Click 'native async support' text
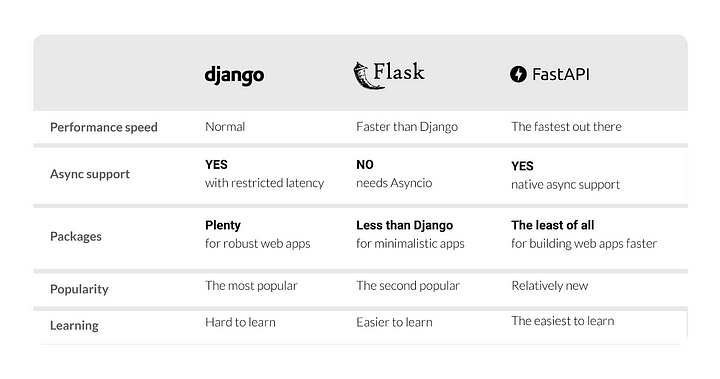720x379 pixels. (x=566, y=185)
